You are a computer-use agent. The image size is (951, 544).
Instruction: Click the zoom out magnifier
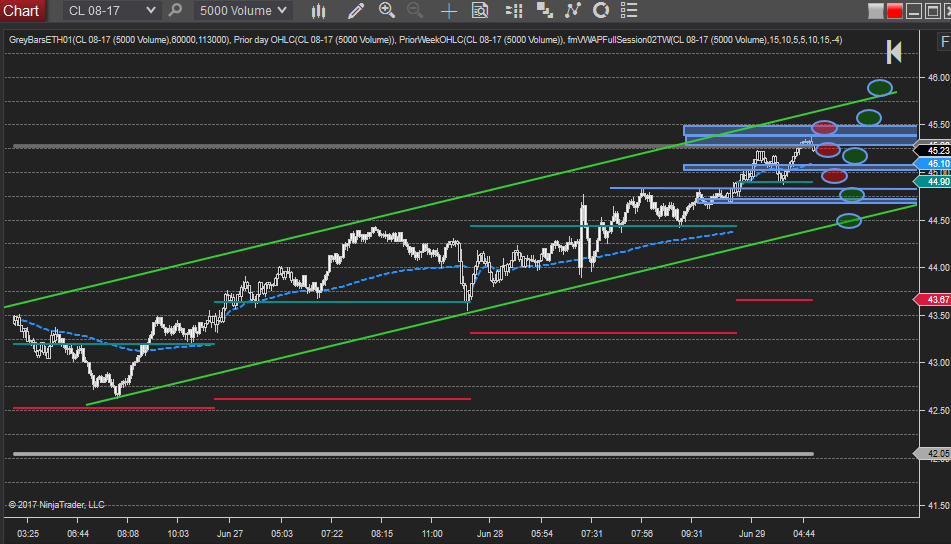coord(415,10)
